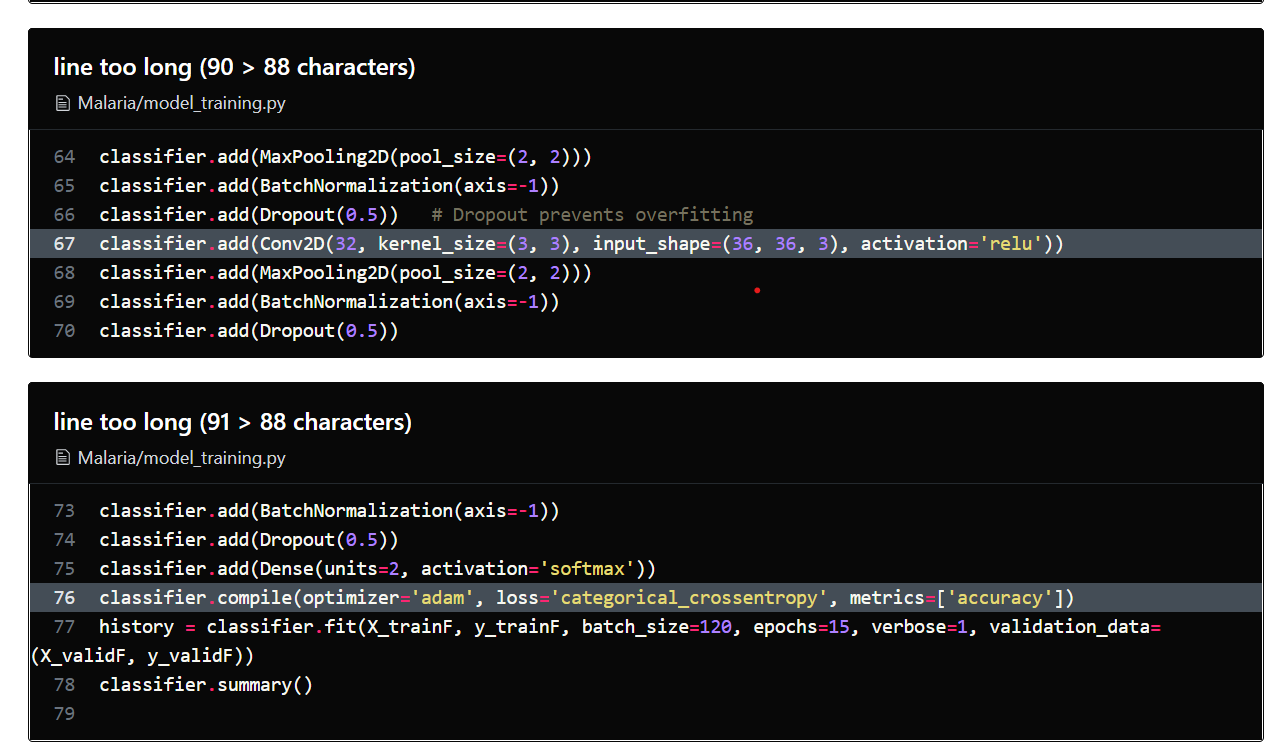Screen dimensions: 1276x745
Task: Click line number 64
Action: click(64, 157)
